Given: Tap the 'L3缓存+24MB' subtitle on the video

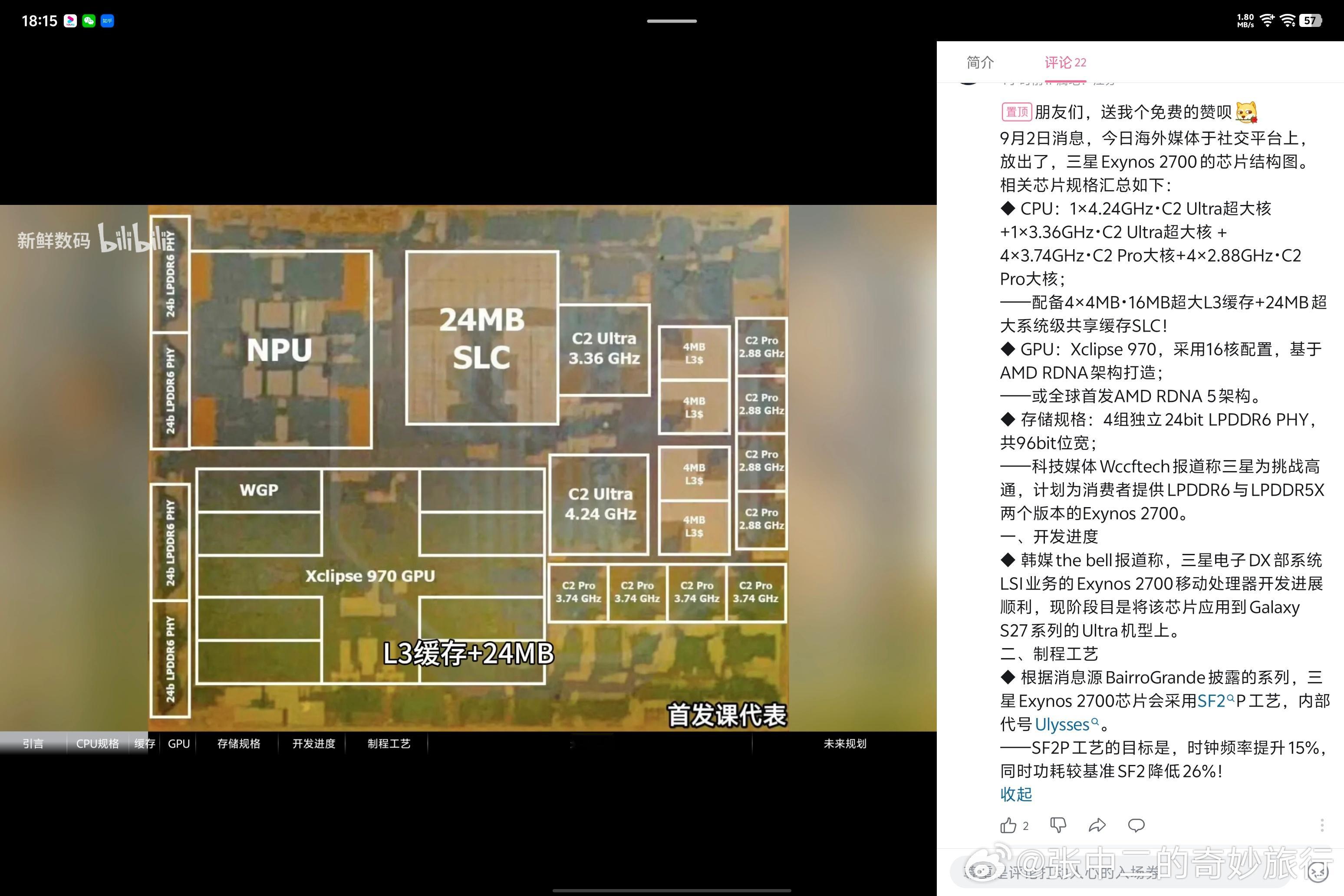Looking at the screenshot, I should coord(468,654).
